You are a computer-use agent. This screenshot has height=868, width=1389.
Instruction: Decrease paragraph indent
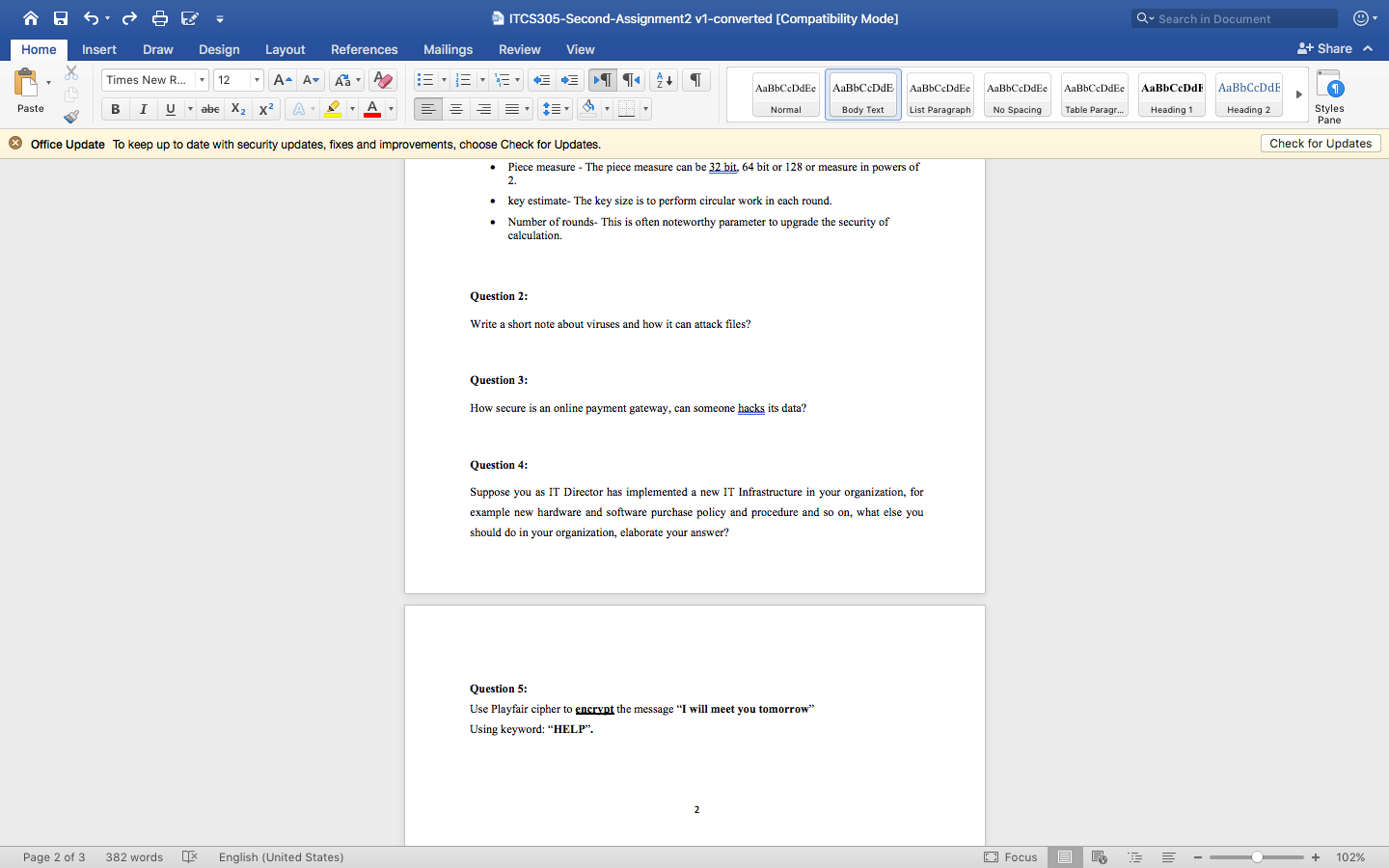(x=542, y=80)
